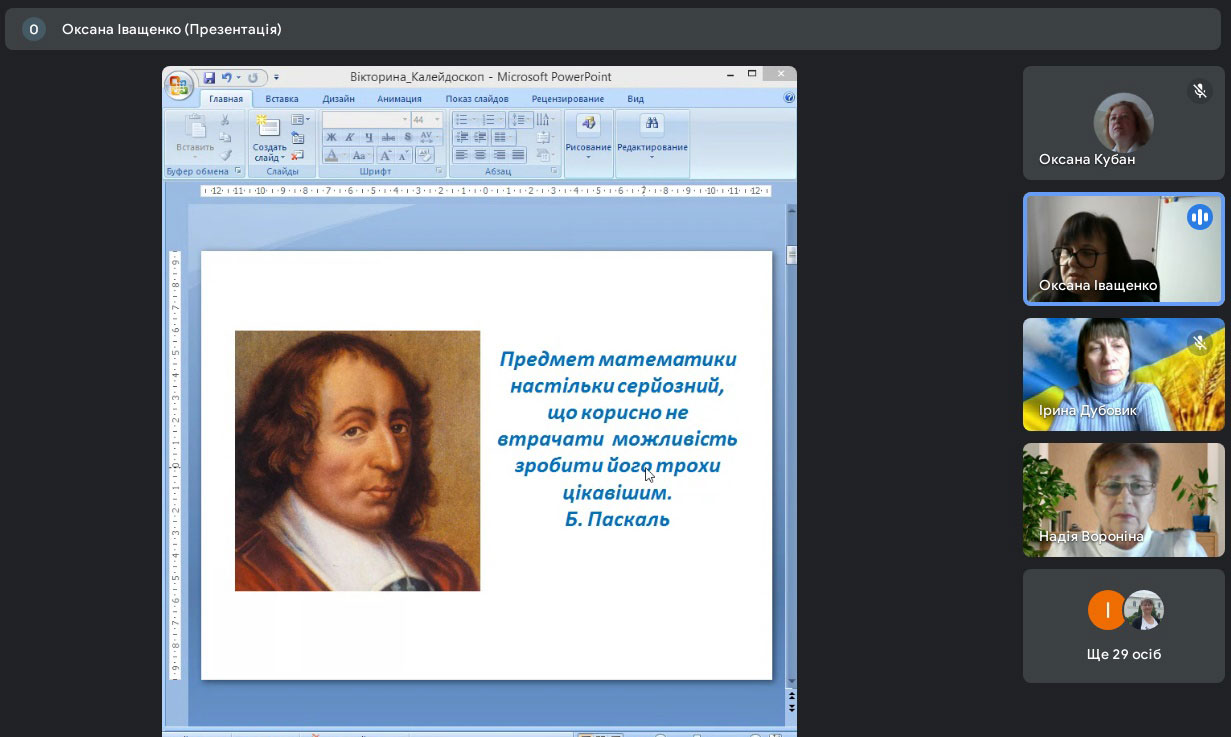Decrease font size with the smaller A icon
The height and width of the screenshot is (737, 1231).
(x=404, y=155)
